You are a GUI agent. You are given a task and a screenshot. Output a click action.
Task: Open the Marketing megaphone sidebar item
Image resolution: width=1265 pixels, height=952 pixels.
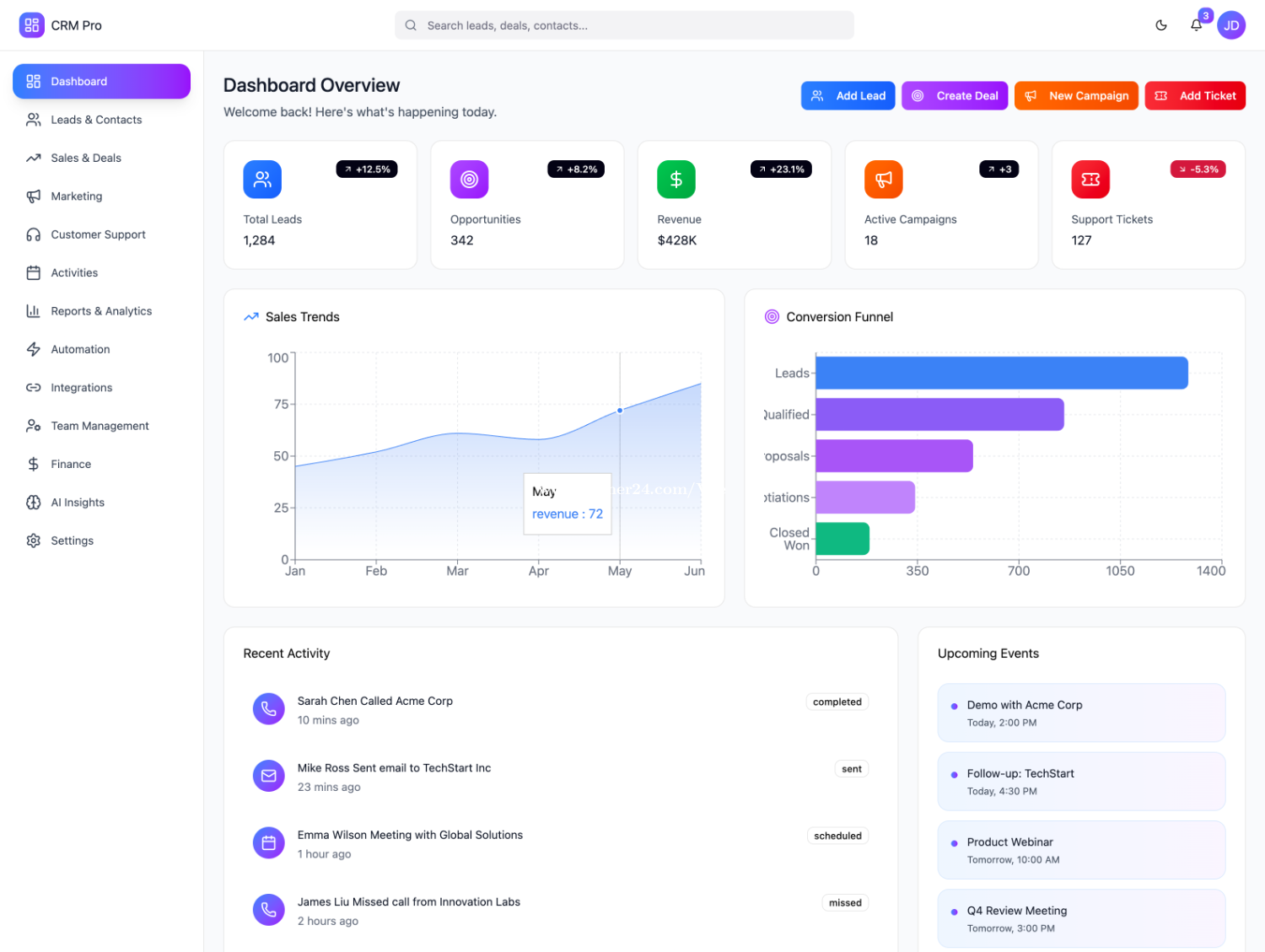pyautogui.click(x=76, y=196)
